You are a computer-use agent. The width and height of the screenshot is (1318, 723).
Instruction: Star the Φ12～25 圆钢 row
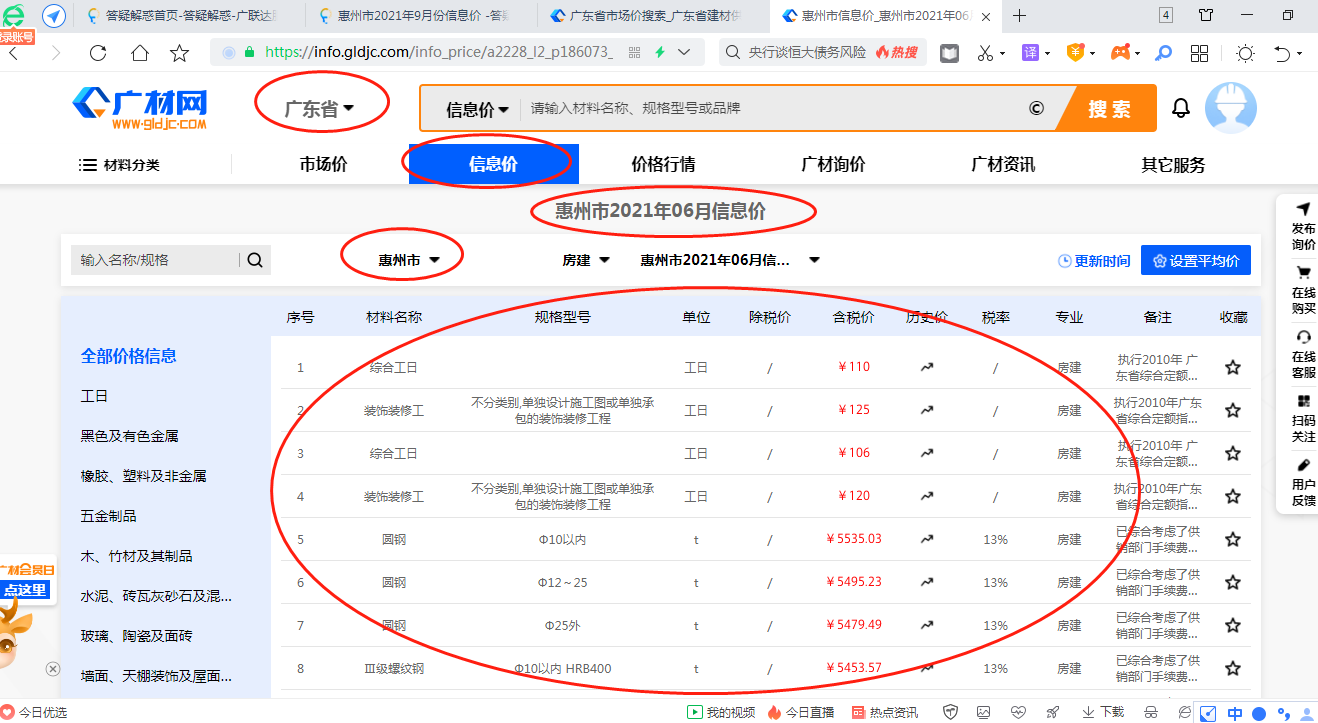click(x=1233, y=582)
